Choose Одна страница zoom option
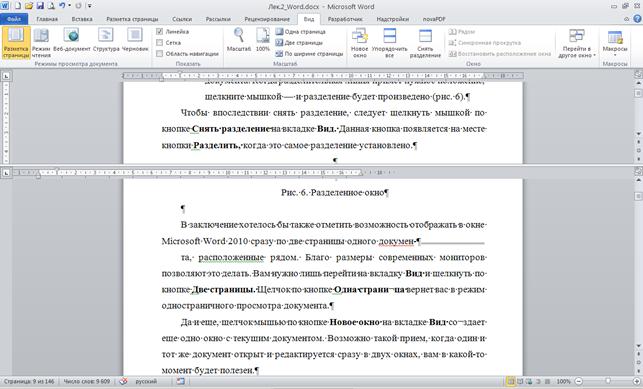Viewport: 643px width, 389px height. pos(301,32)
